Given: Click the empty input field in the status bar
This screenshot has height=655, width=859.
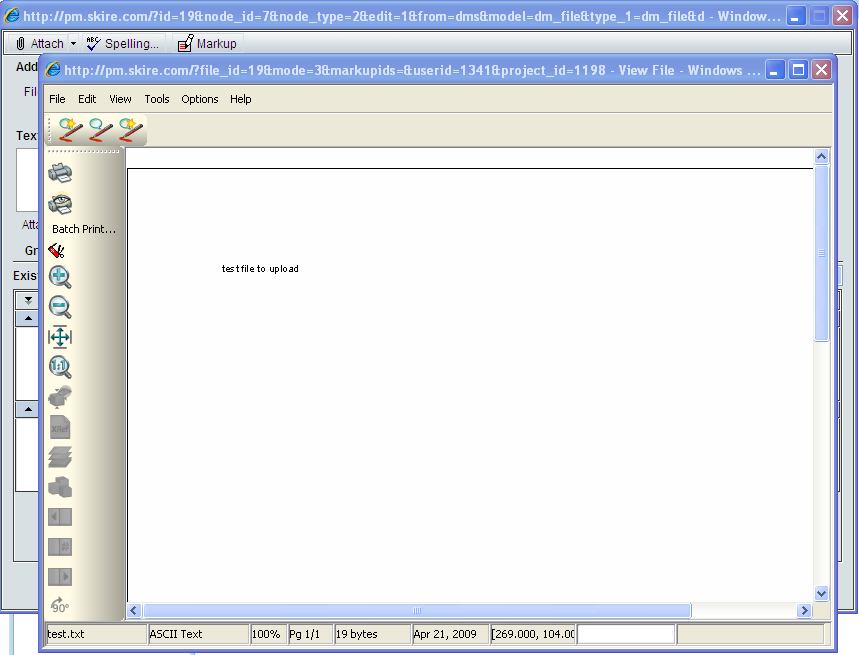Looking at the screenshot, I should 626,634.
